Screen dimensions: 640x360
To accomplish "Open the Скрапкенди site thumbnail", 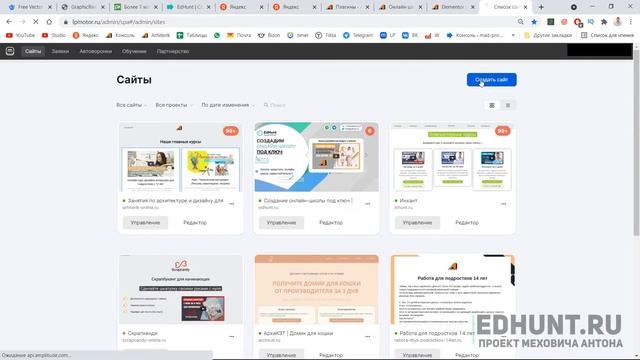I will click(x=180, y=290).
